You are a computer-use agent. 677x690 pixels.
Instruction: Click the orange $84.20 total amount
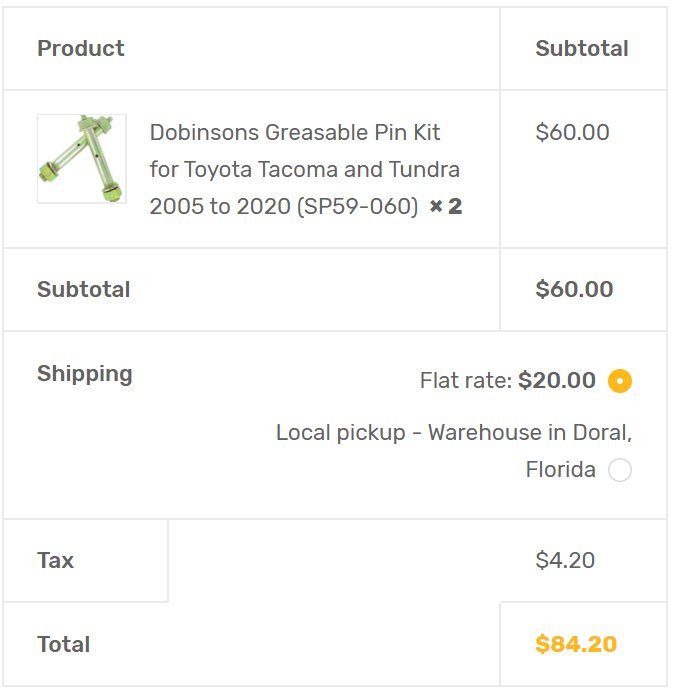(576, 644)
